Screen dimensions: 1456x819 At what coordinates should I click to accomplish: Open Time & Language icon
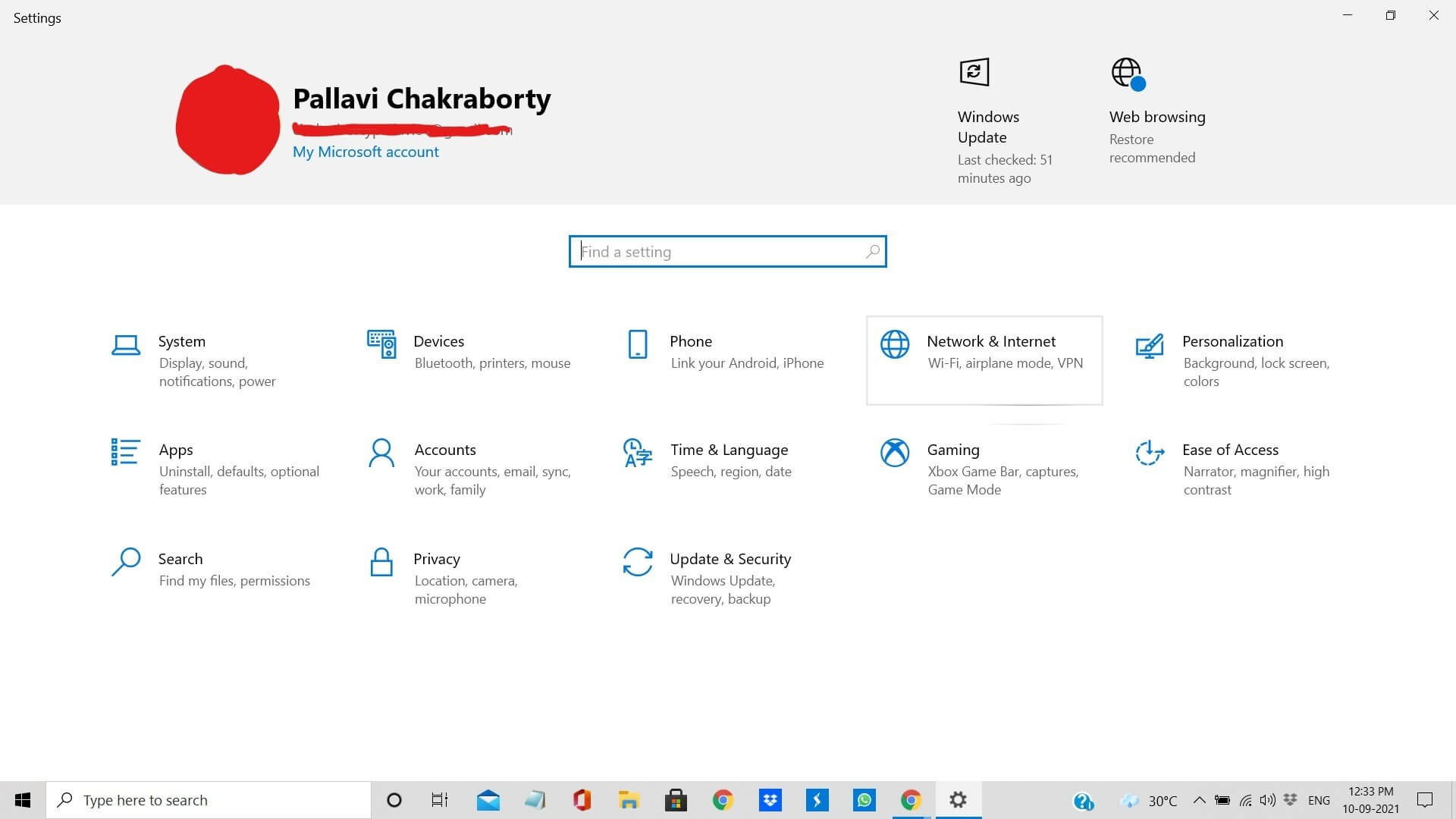(638, 453)
